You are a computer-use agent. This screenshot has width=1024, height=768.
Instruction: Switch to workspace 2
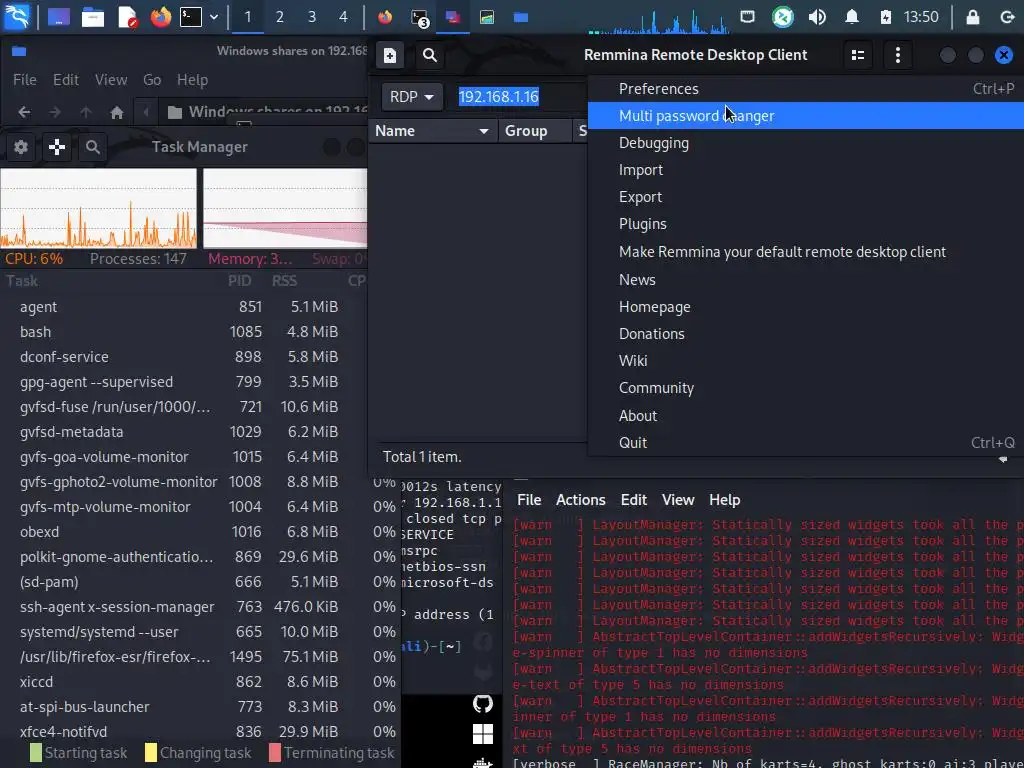click(x=280, y=17)
